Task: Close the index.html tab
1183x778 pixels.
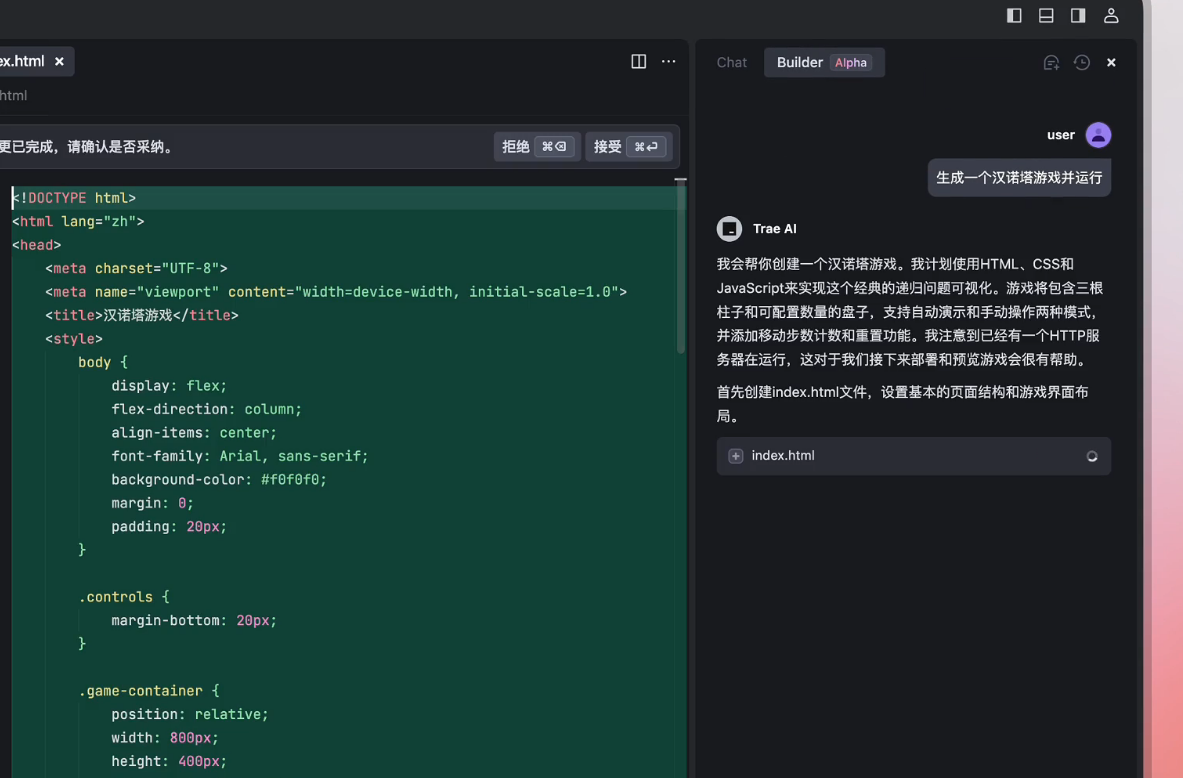Action: tap(59, 61)
